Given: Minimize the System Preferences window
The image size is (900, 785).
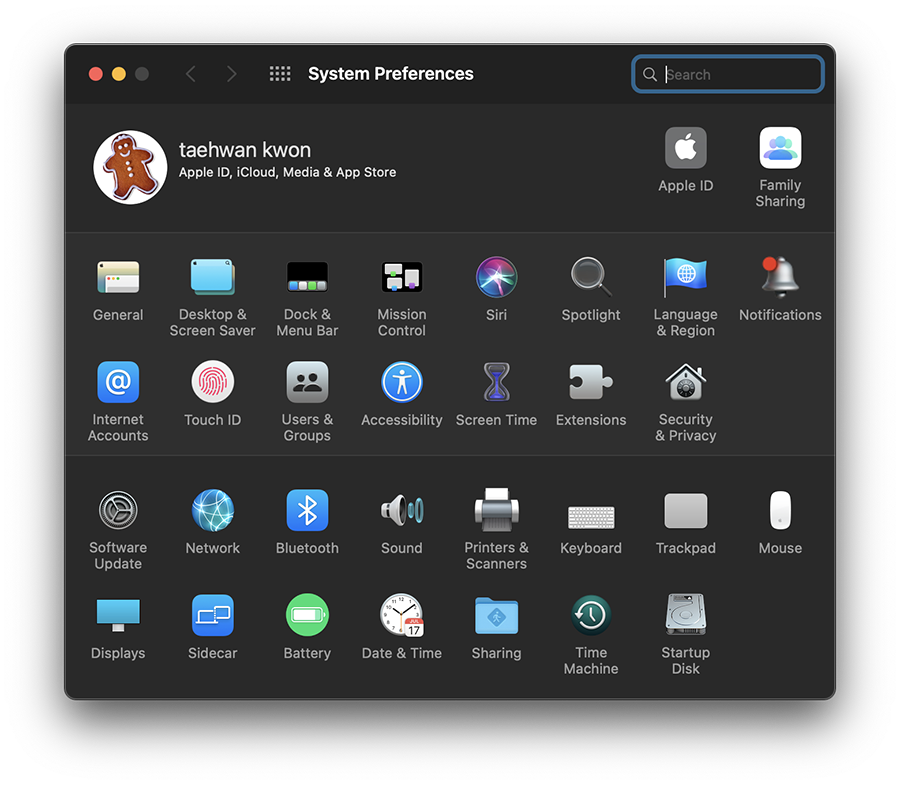Looking at the screenshot, I should [x=119, y=74].
